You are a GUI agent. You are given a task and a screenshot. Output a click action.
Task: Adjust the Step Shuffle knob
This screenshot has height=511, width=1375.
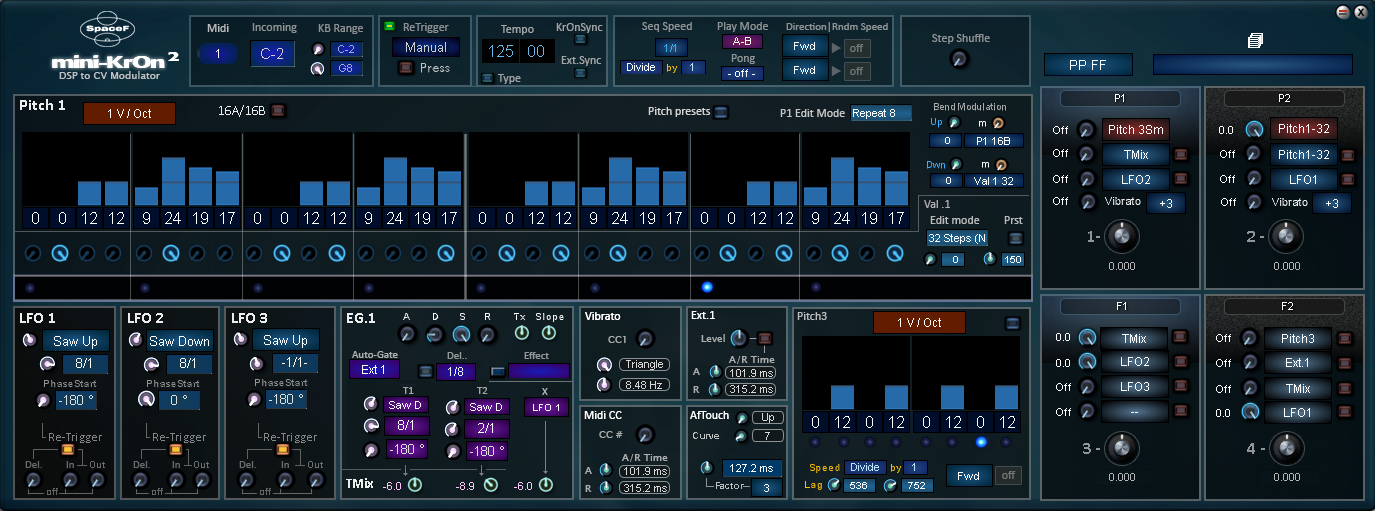[960, 60]
